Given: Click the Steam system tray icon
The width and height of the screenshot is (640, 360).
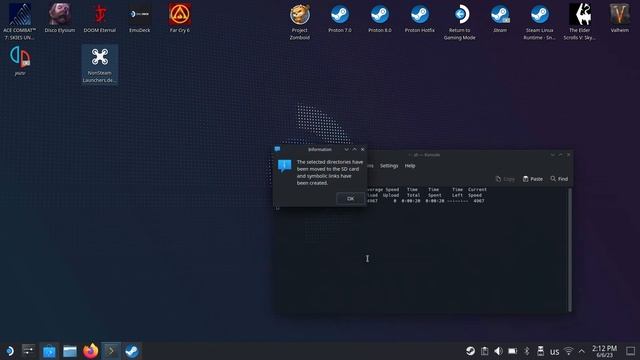Looking at the screenshot, I should (470, 351).
